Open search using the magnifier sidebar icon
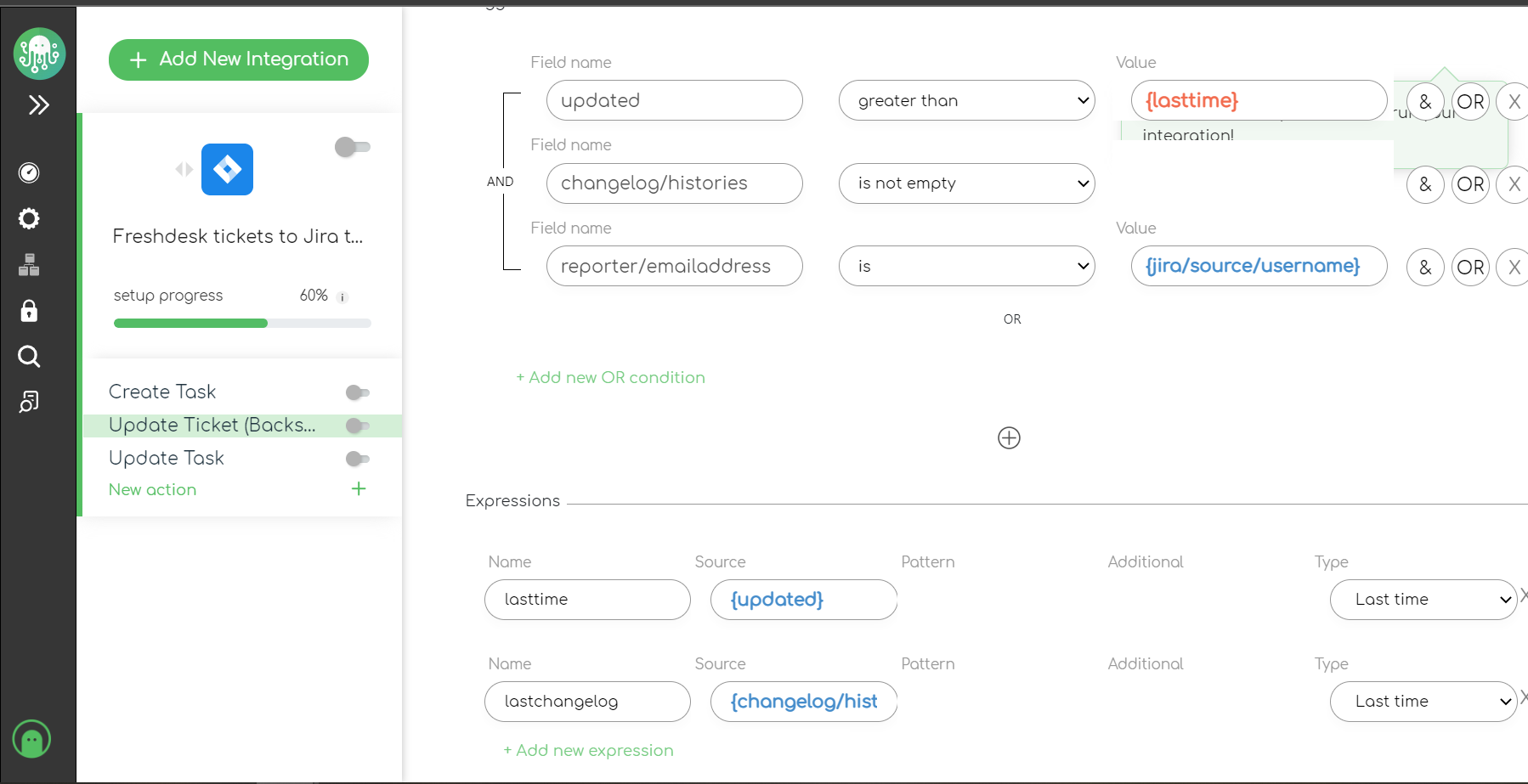Image resolution: width=1528 pixels, height=784 pixels. 28,357
